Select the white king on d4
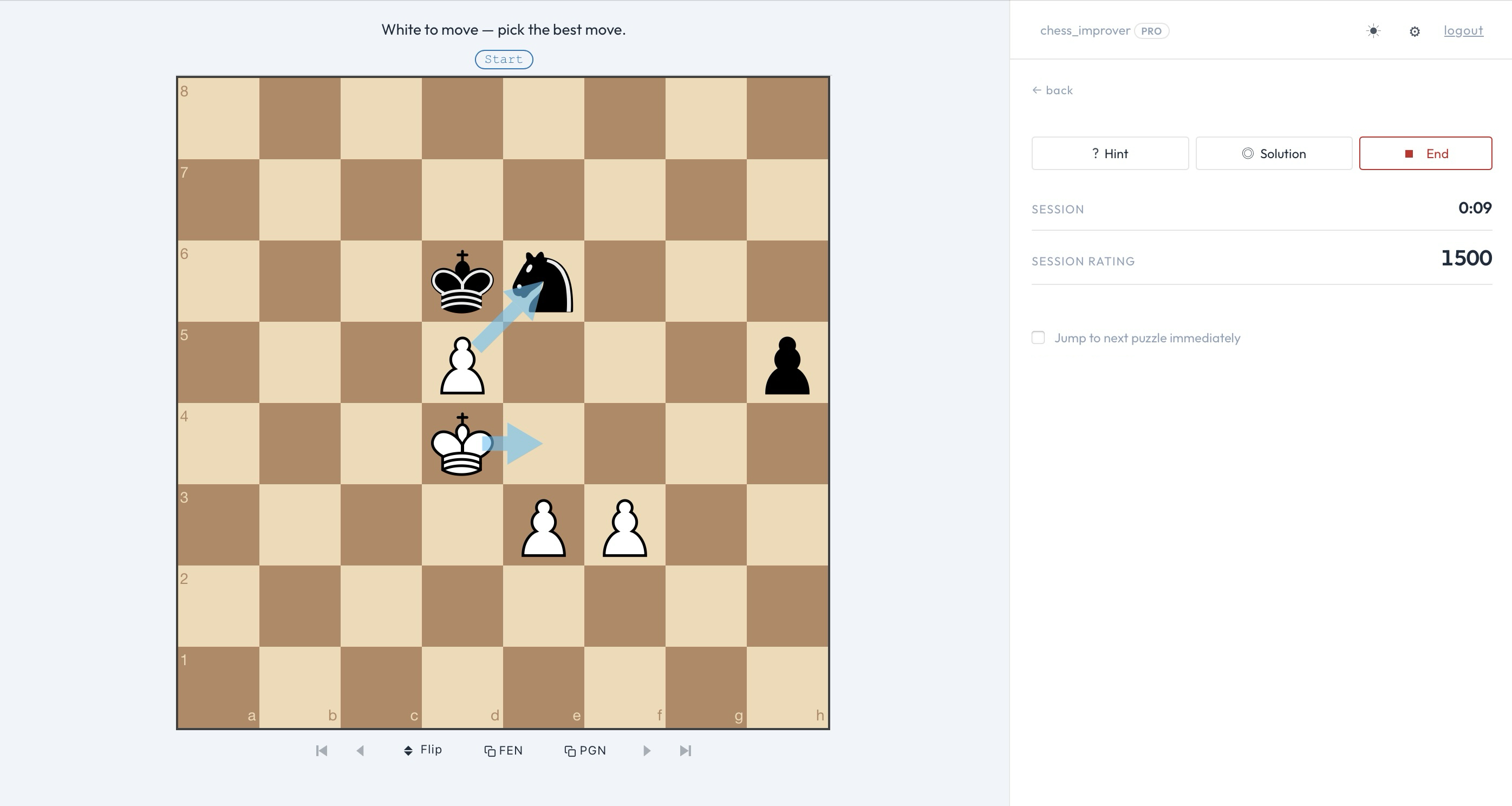Screen dimensions: 1512x806 click(462, 444)
